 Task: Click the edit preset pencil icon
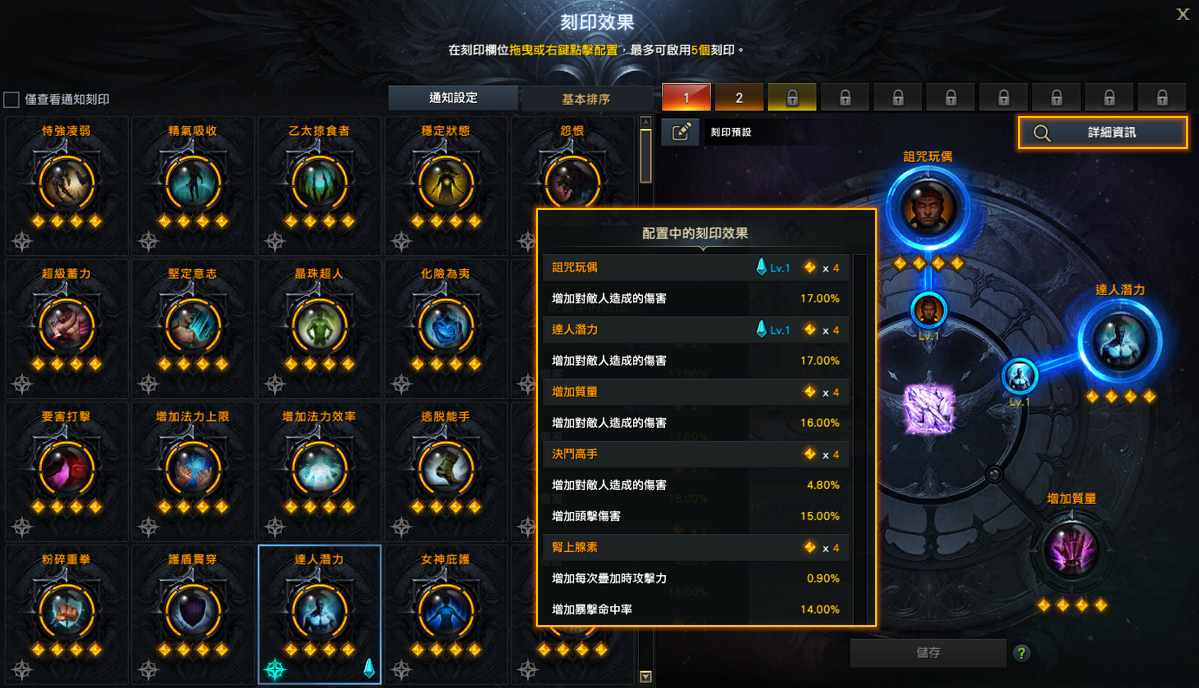[681, 132]
